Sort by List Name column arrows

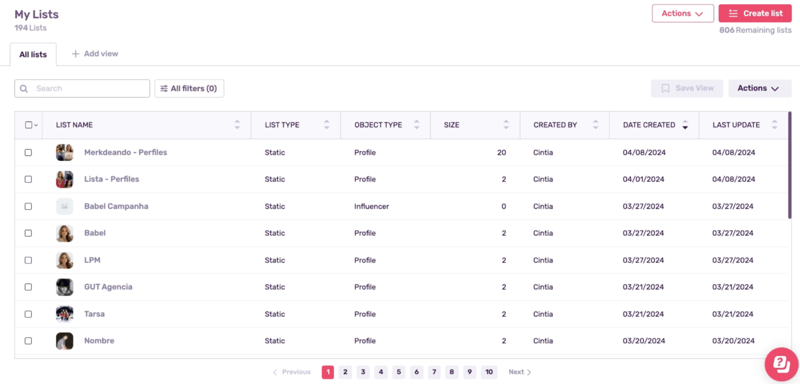tap(237, 125)
